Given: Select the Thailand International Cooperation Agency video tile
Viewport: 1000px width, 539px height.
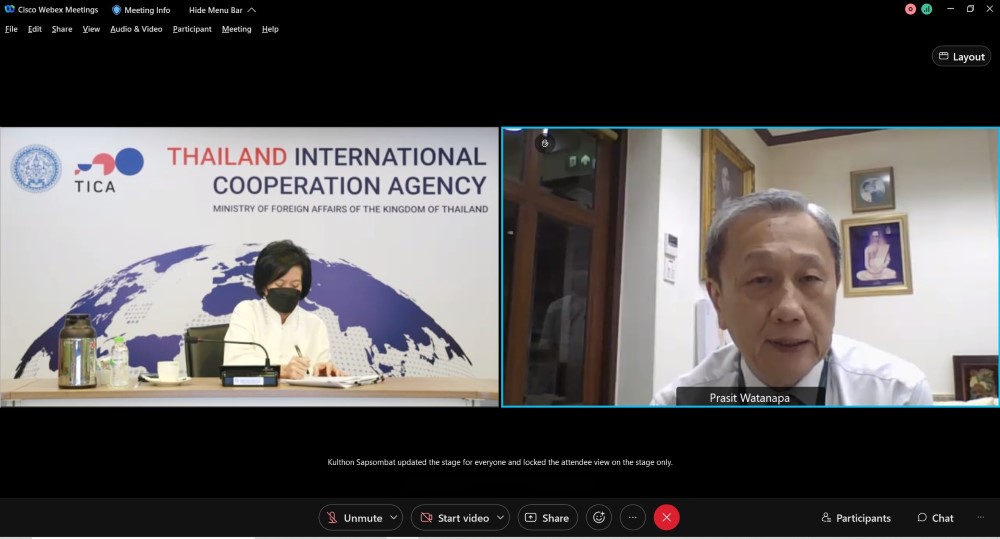Looking at the screenshot, I should 249,266.
